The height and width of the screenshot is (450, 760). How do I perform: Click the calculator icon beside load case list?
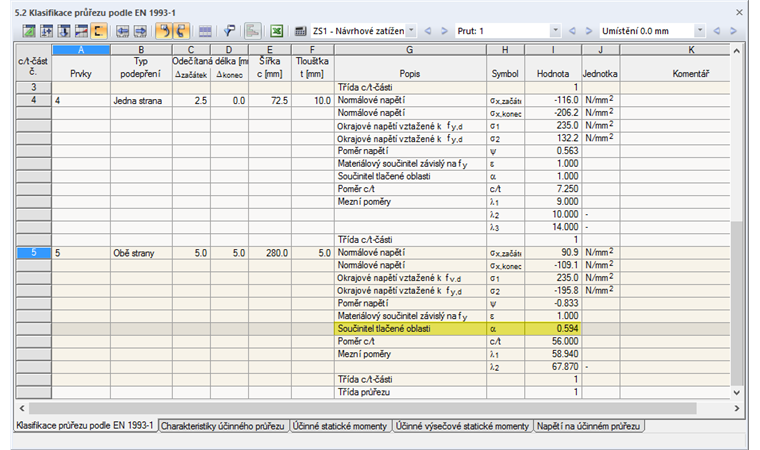(301, 32)
